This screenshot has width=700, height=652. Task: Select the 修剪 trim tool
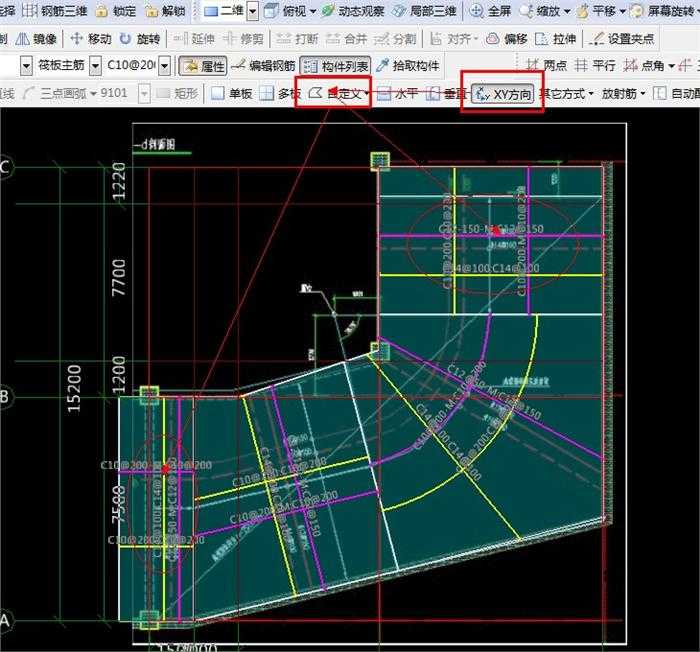pos(243,39)
